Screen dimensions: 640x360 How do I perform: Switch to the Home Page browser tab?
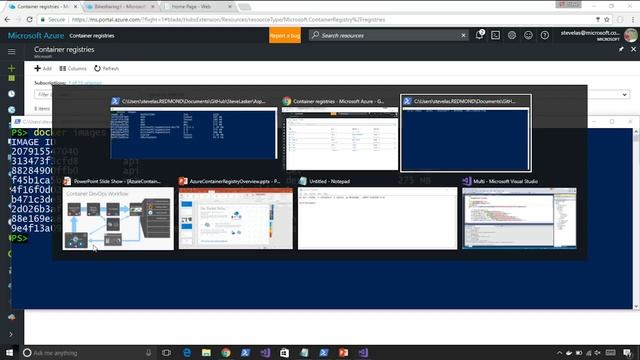click(199, 7)
